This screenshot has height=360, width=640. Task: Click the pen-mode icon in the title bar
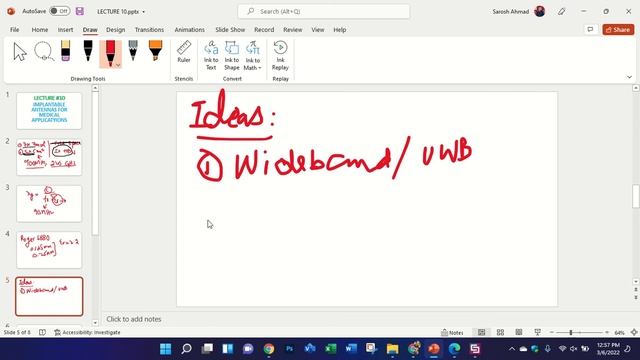coord(562,11)
